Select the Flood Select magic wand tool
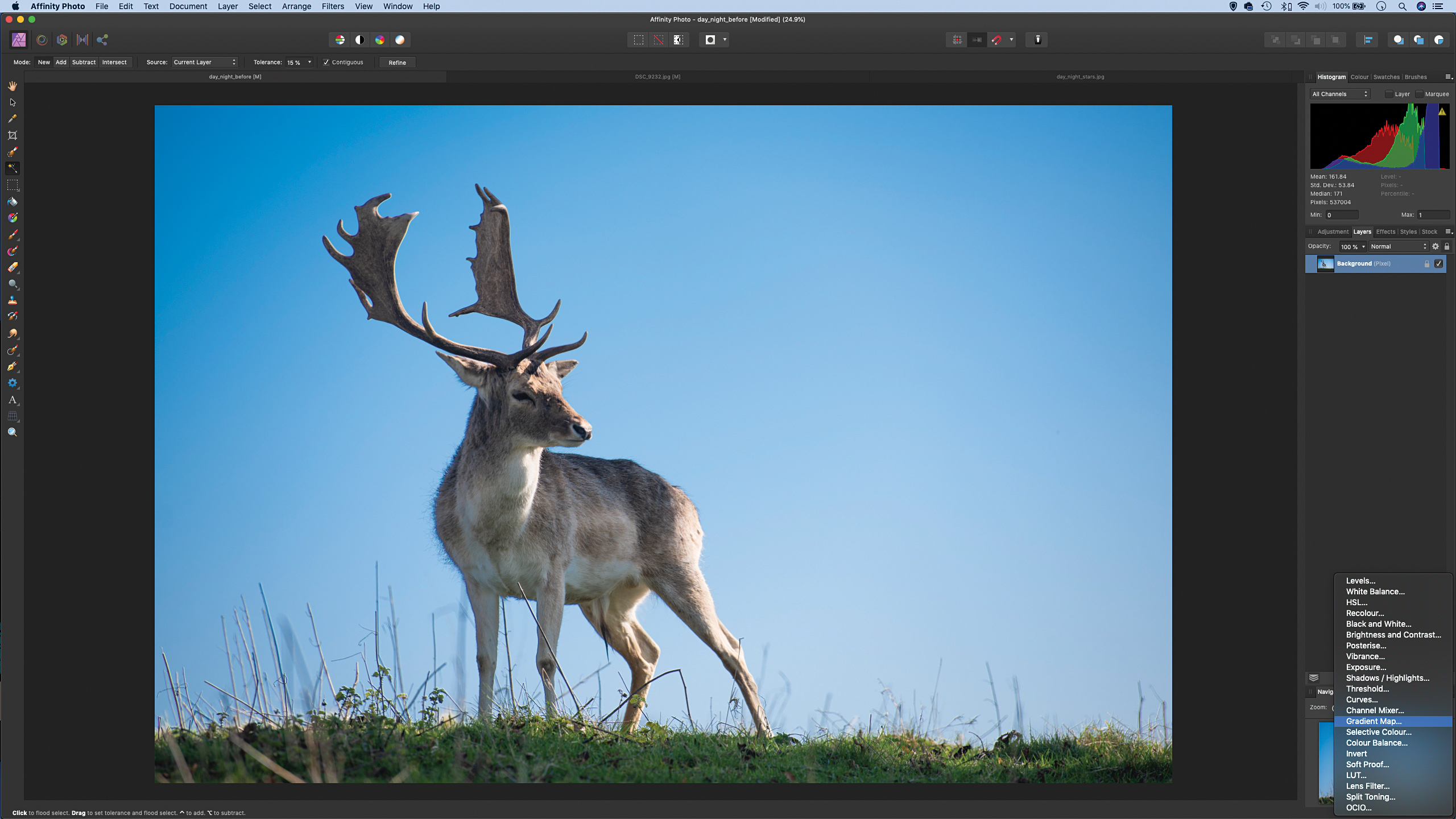Image resolution: width=1456 pixels, height=819 pixels. click(13, 168)
